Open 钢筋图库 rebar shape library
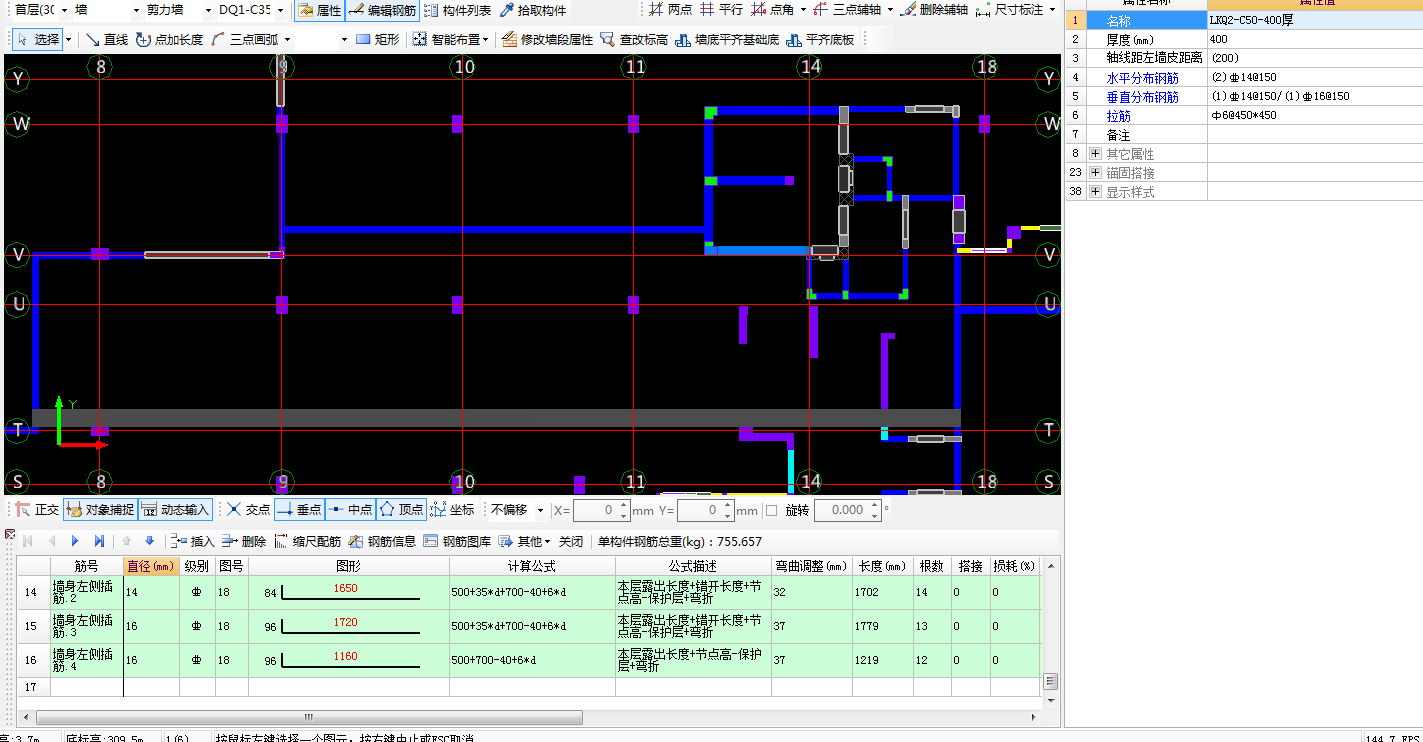The width and height of the screenshot is (1423, 742). [x=458, y=541]
